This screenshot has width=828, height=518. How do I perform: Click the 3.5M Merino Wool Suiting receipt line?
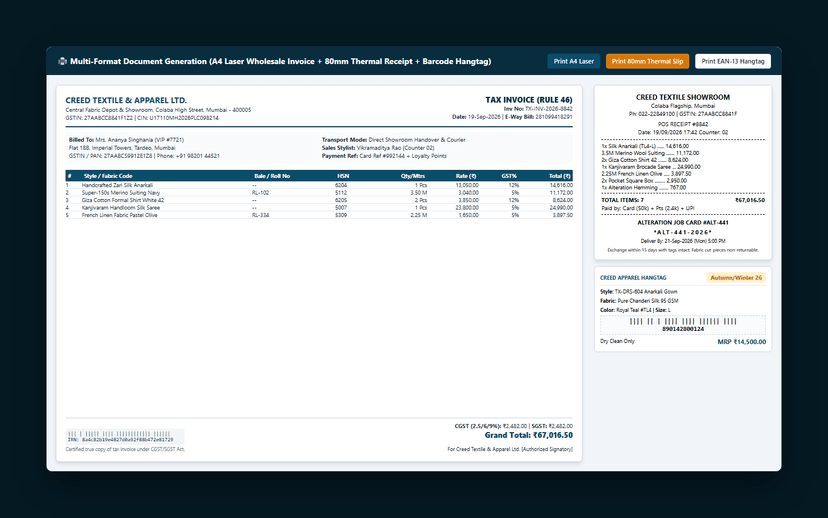coord(650,153)
